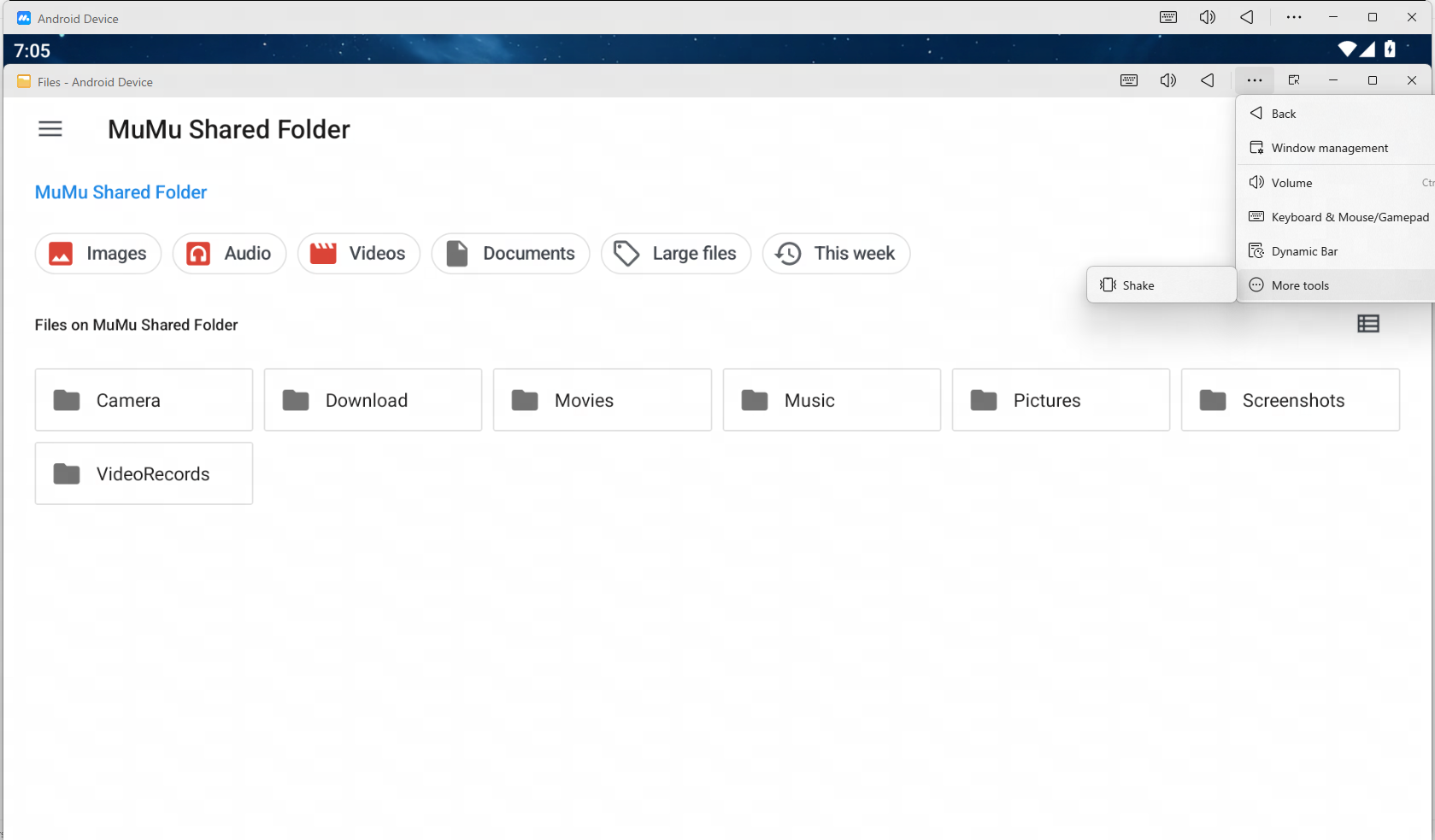
Task: Select Keyboard & Mouse/Gamepad menu item
Action: pyautogui.click(x=1336, y=217)
